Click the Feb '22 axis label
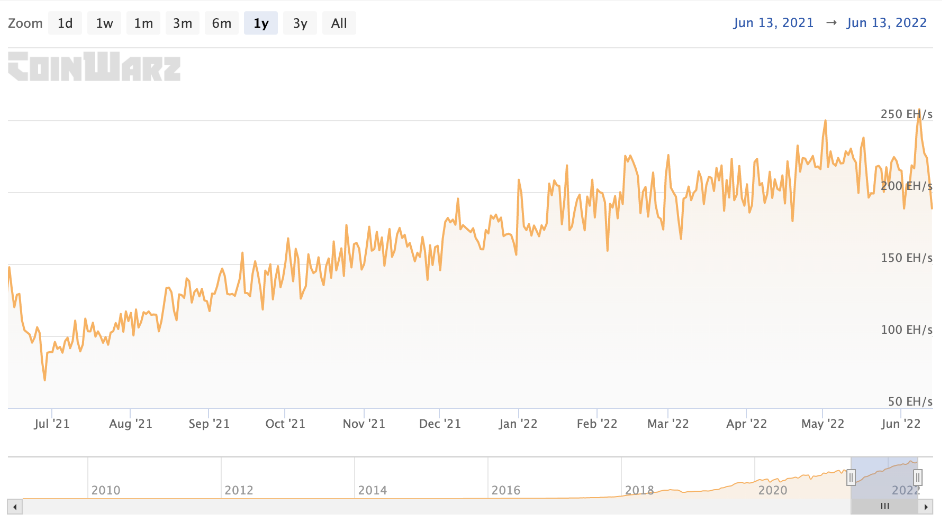942x521 pixels. 597,424
